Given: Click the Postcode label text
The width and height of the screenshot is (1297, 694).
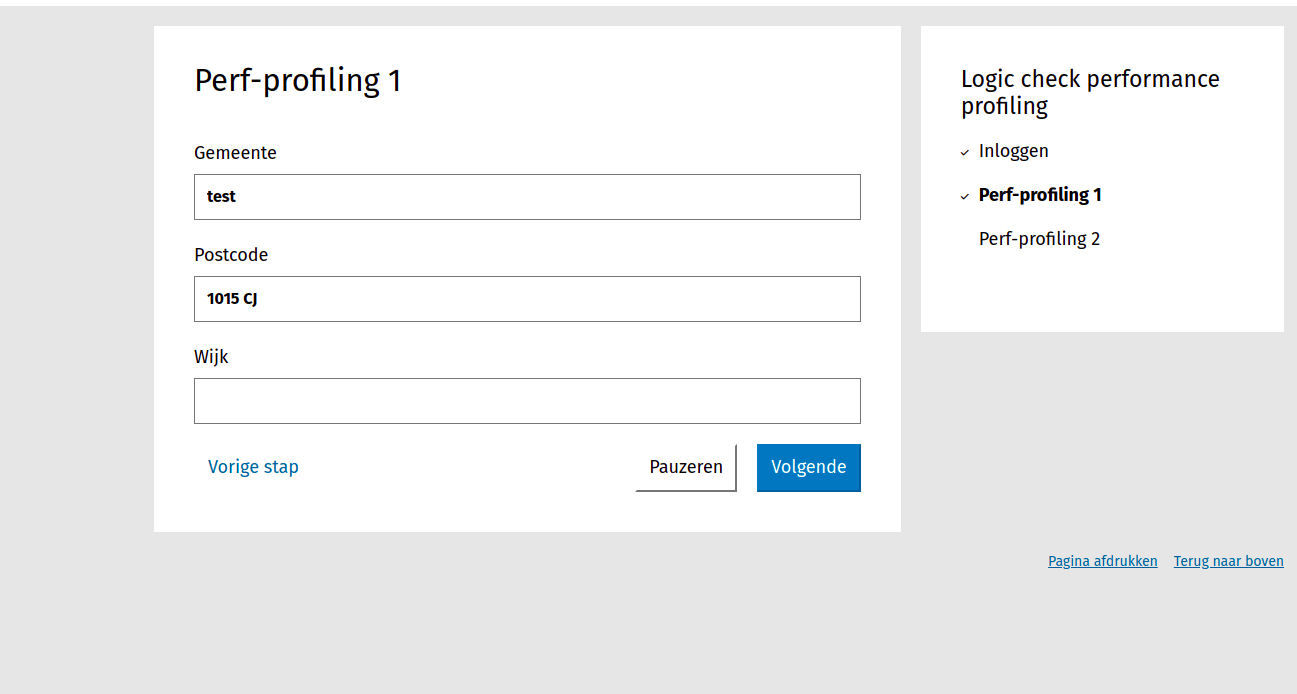Looking at the screenshot, I should pyautogui.click(x=231, y=255).
